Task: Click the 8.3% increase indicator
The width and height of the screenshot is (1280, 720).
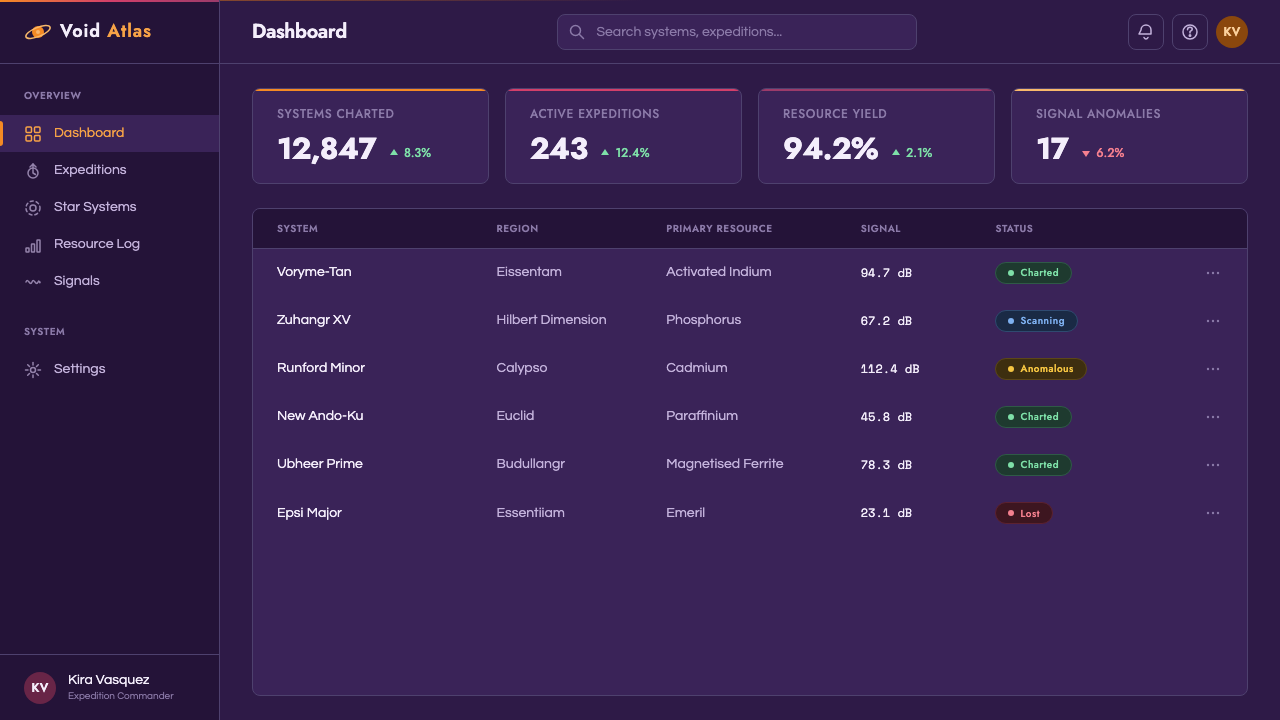Action: point(410,153)
